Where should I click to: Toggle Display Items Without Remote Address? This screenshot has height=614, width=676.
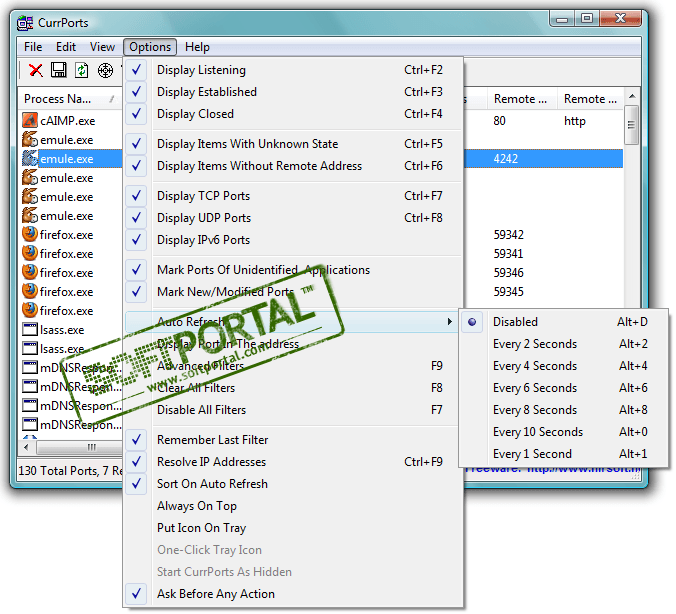293,166
